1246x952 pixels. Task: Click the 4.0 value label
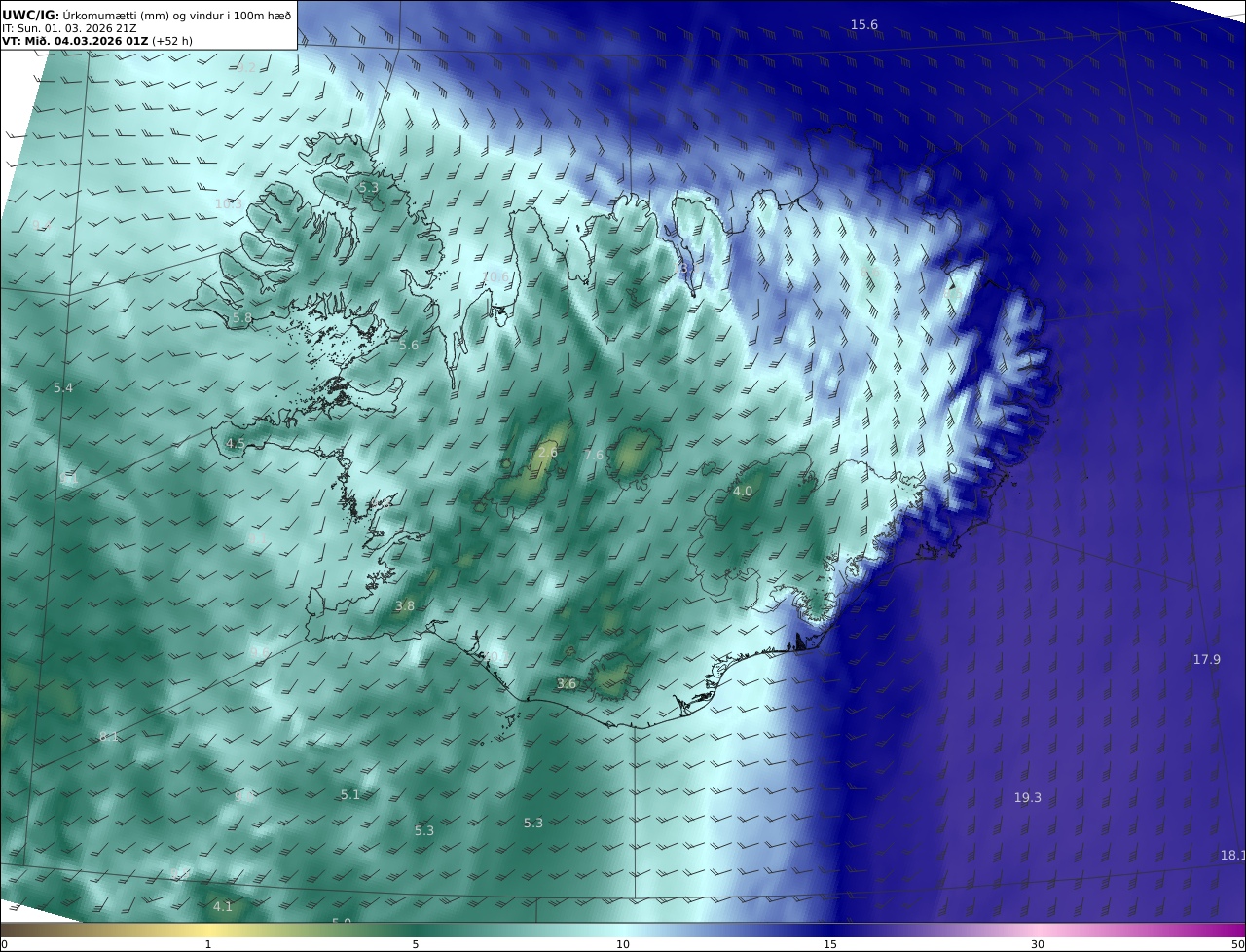point(743,492)
